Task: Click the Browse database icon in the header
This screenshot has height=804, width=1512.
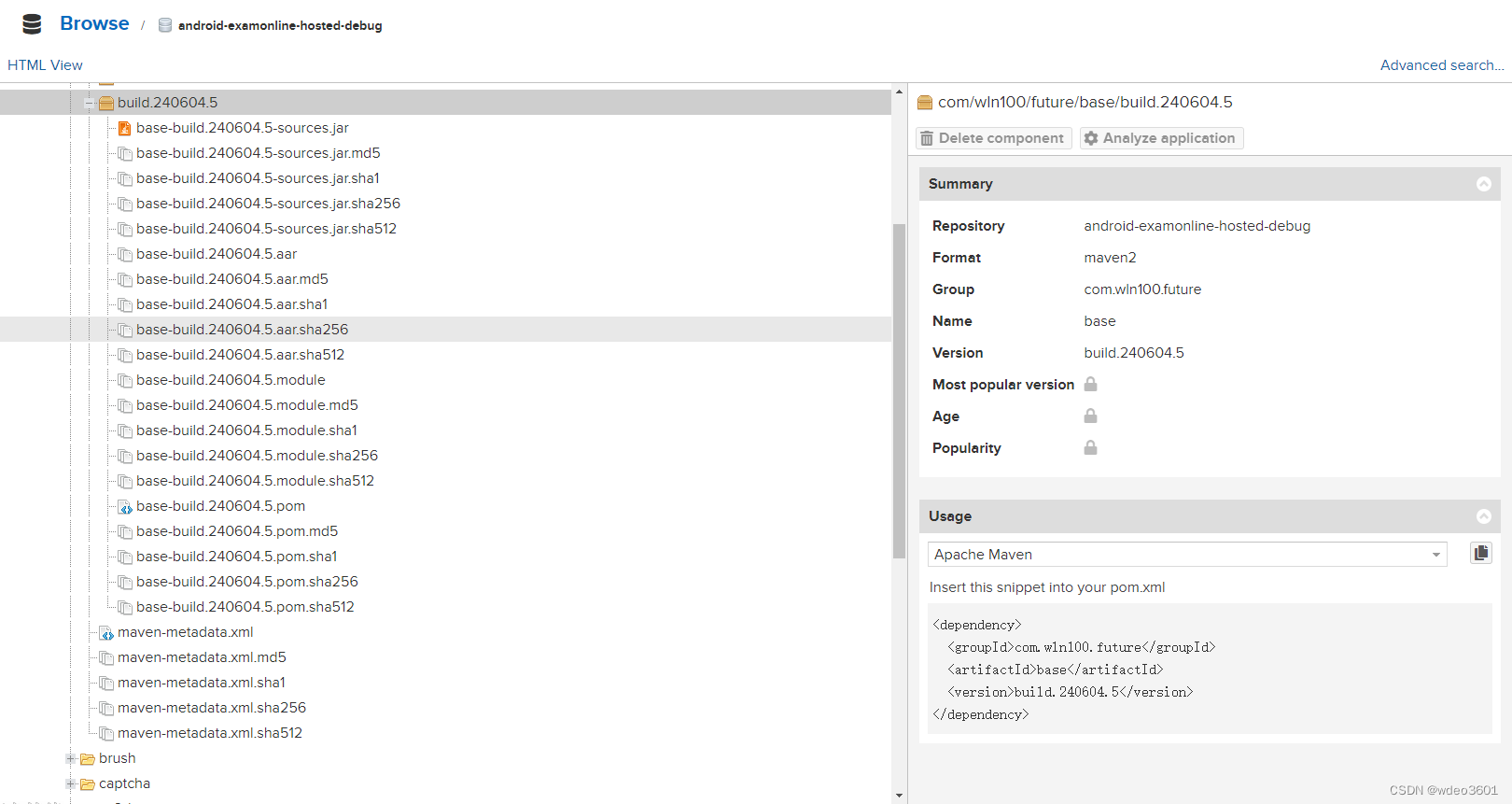Action: point(32,24)
